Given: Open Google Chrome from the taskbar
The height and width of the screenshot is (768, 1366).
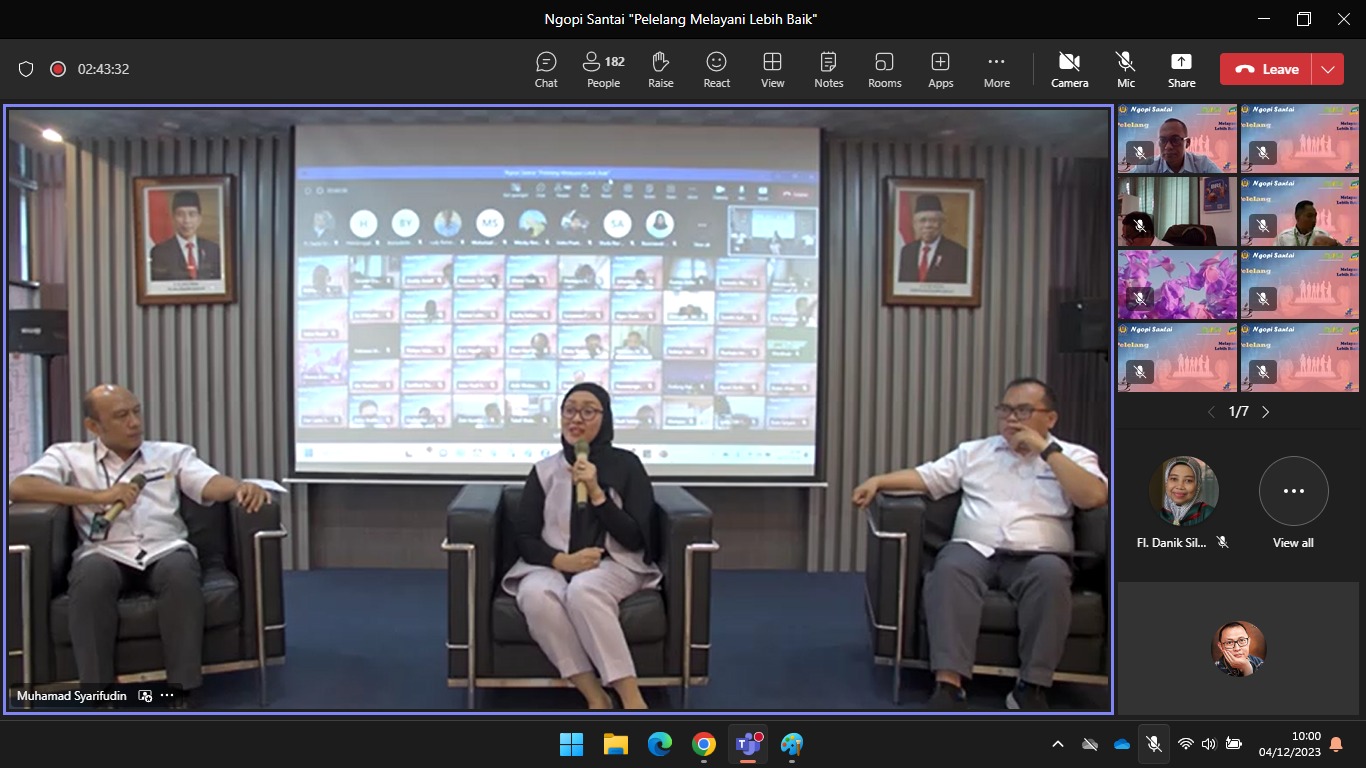Looking at the screenshot, I should point(704,744).
